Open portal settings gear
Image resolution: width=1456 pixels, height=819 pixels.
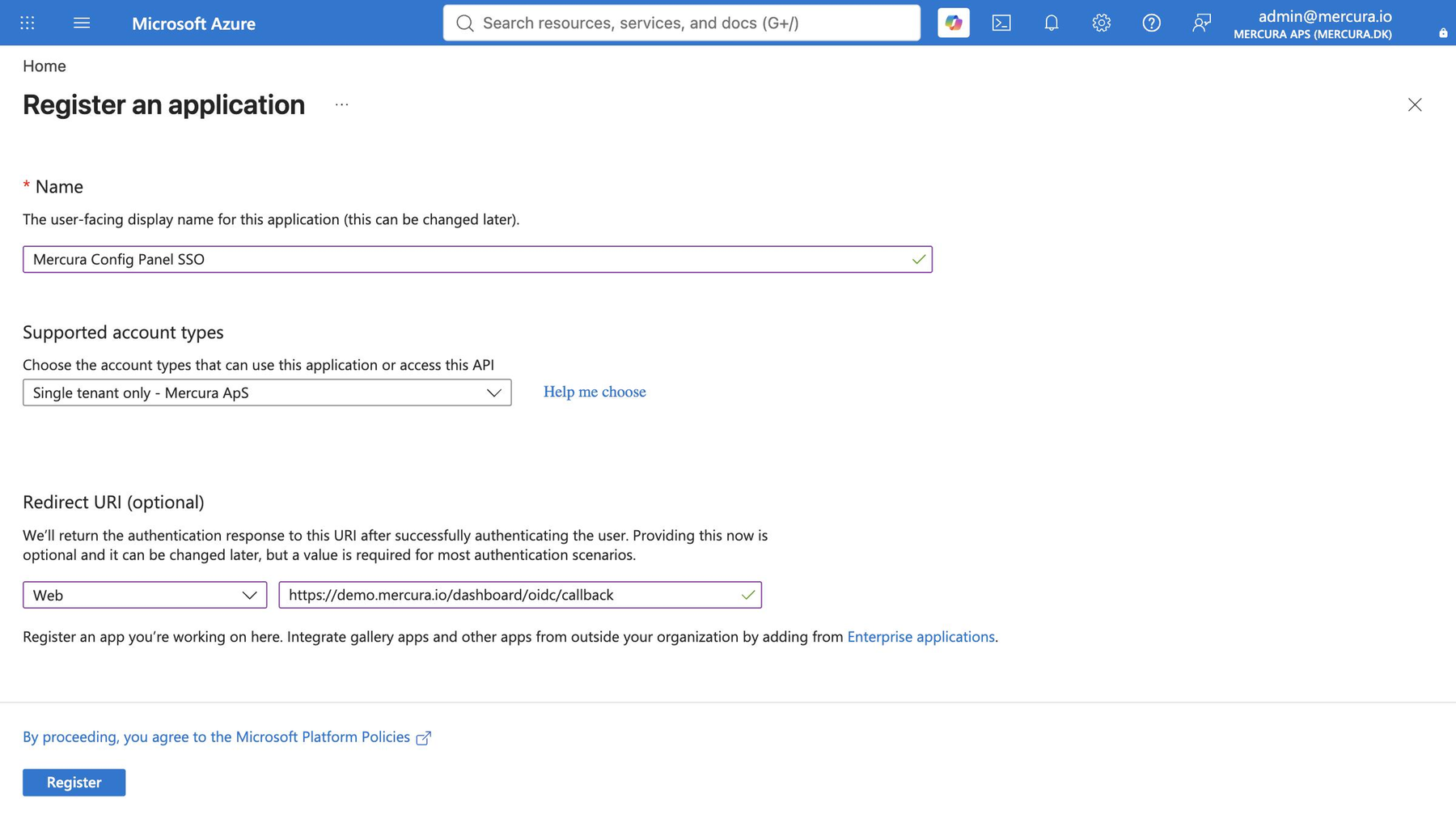1101,23
